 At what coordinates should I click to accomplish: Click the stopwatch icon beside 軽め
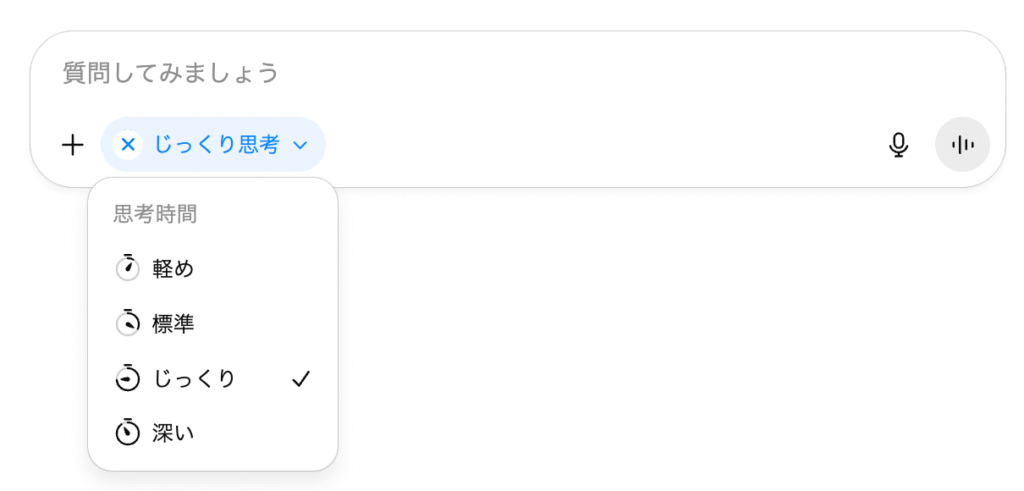127,268
